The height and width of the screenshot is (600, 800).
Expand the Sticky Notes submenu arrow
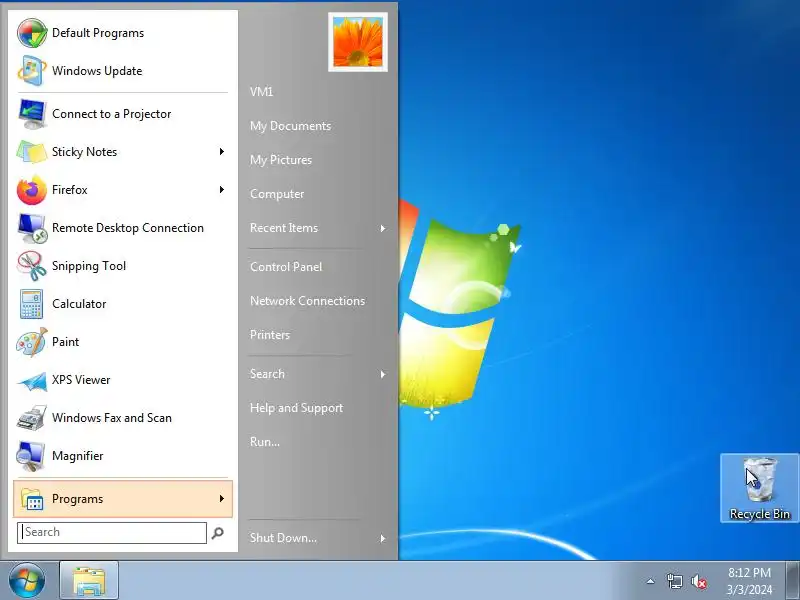coord(221,152)
